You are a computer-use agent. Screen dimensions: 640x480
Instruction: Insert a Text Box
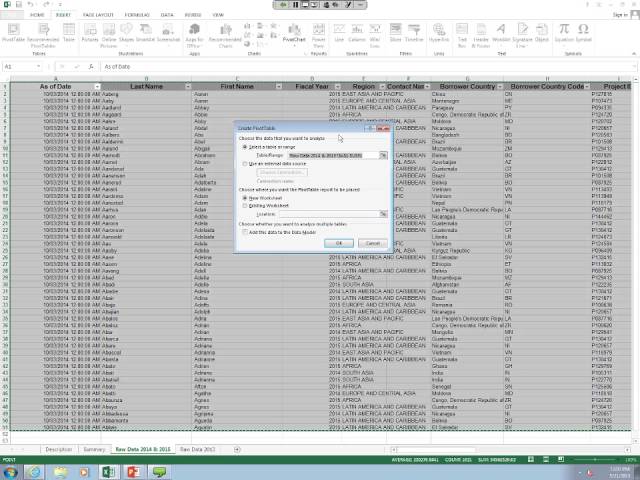pyautogui.click(x=462, y=34)
